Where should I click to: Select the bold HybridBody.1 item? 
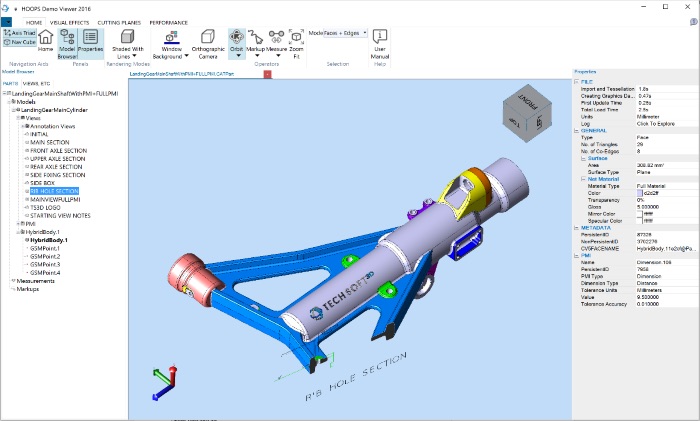[49, 240]
